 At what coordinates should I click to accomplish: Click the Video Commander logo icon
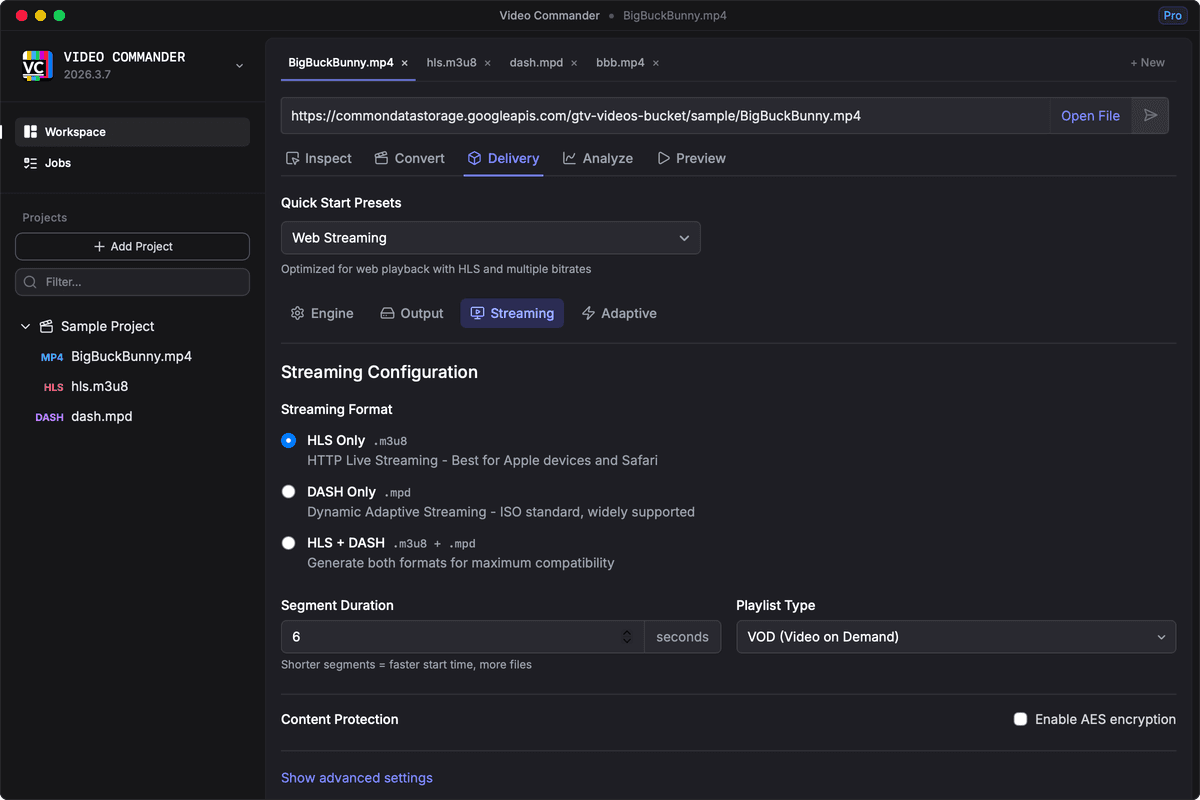click(x=38, y=65)
